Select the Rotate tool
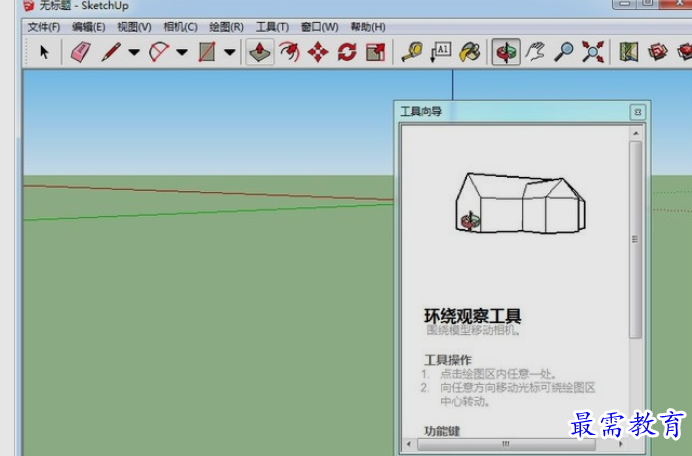The height and width of the screenshot is (456, 692). click(347, 52)
